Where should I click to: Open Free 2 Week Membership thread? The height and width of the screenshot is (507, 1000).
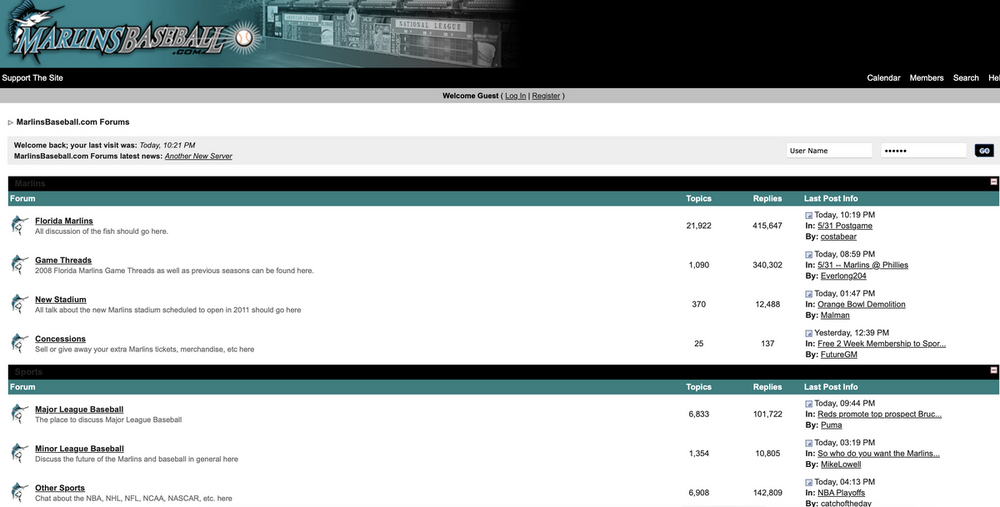click(x=881, y=344)
